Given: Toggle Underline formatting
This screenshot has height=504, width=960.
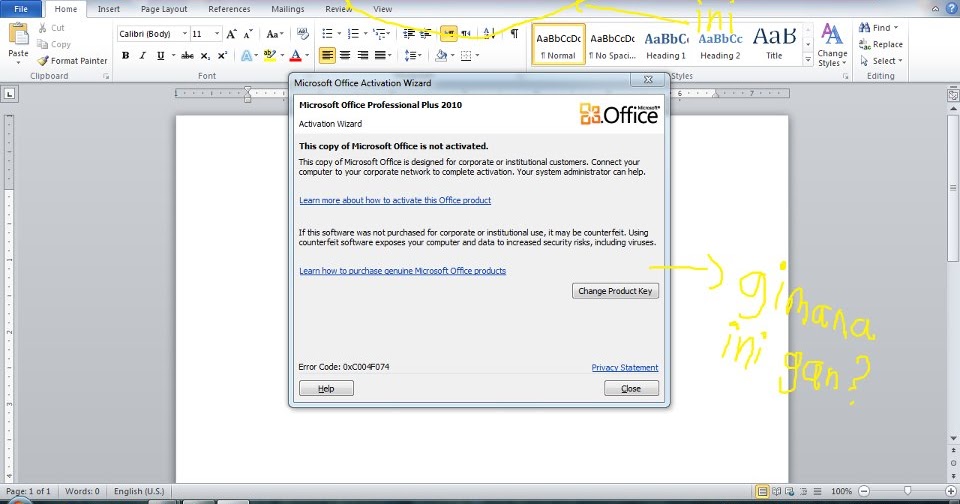Looking at the screenshot, I should pyautogui.click(x=160, y=56).
